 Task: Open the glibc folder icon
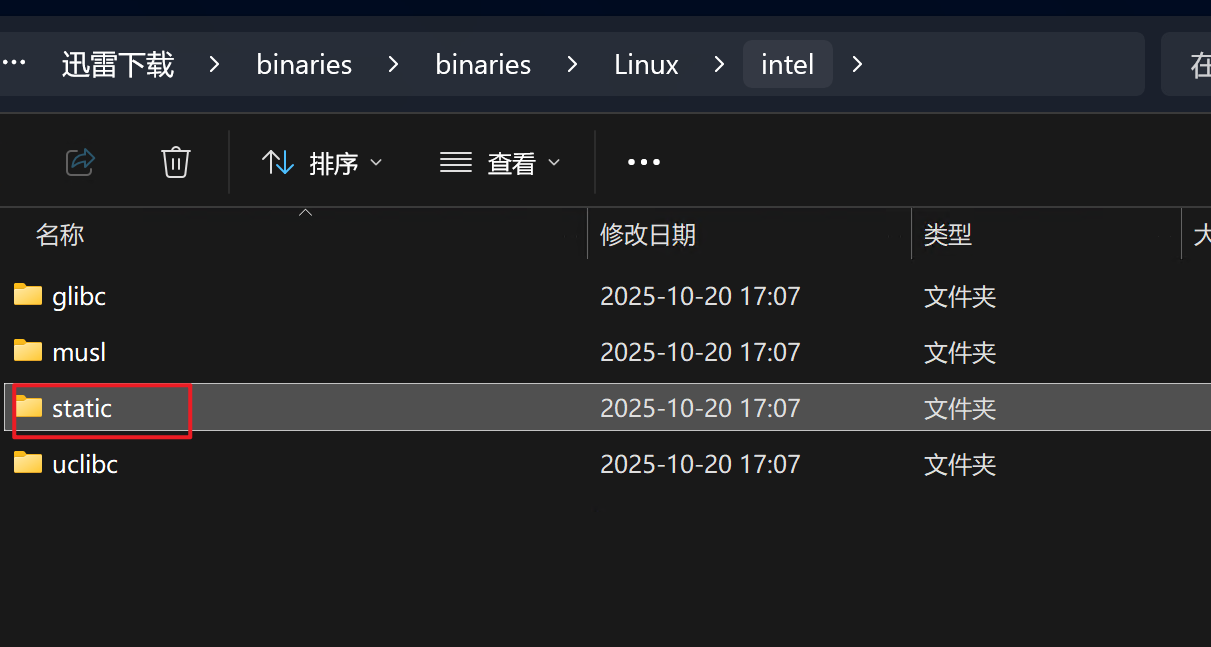coord(28,295)
